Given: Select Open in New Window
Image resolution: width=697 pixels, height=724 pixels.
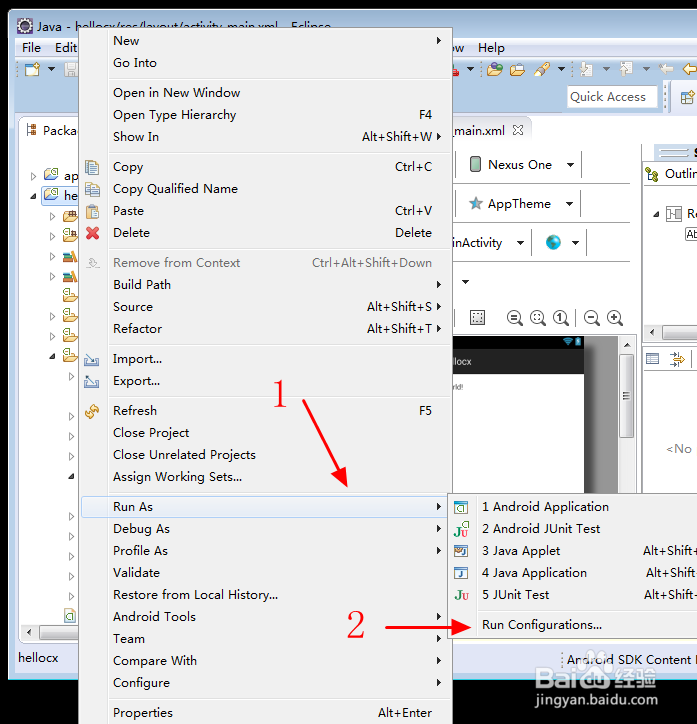Looking at the screenshot, I should coord(266,93).
